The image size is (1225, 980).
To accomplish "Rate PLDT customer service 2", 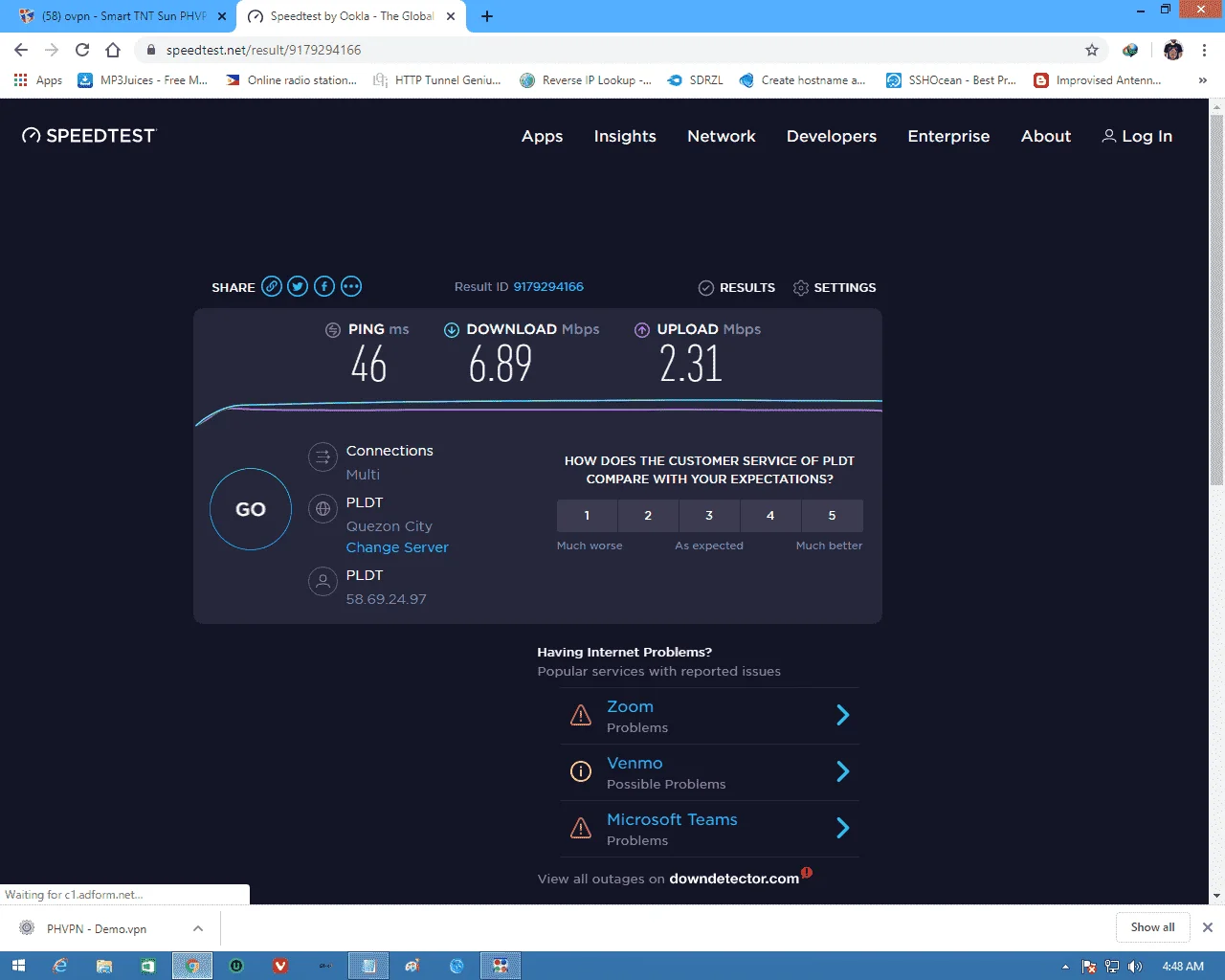I will [x=648, y=515].
